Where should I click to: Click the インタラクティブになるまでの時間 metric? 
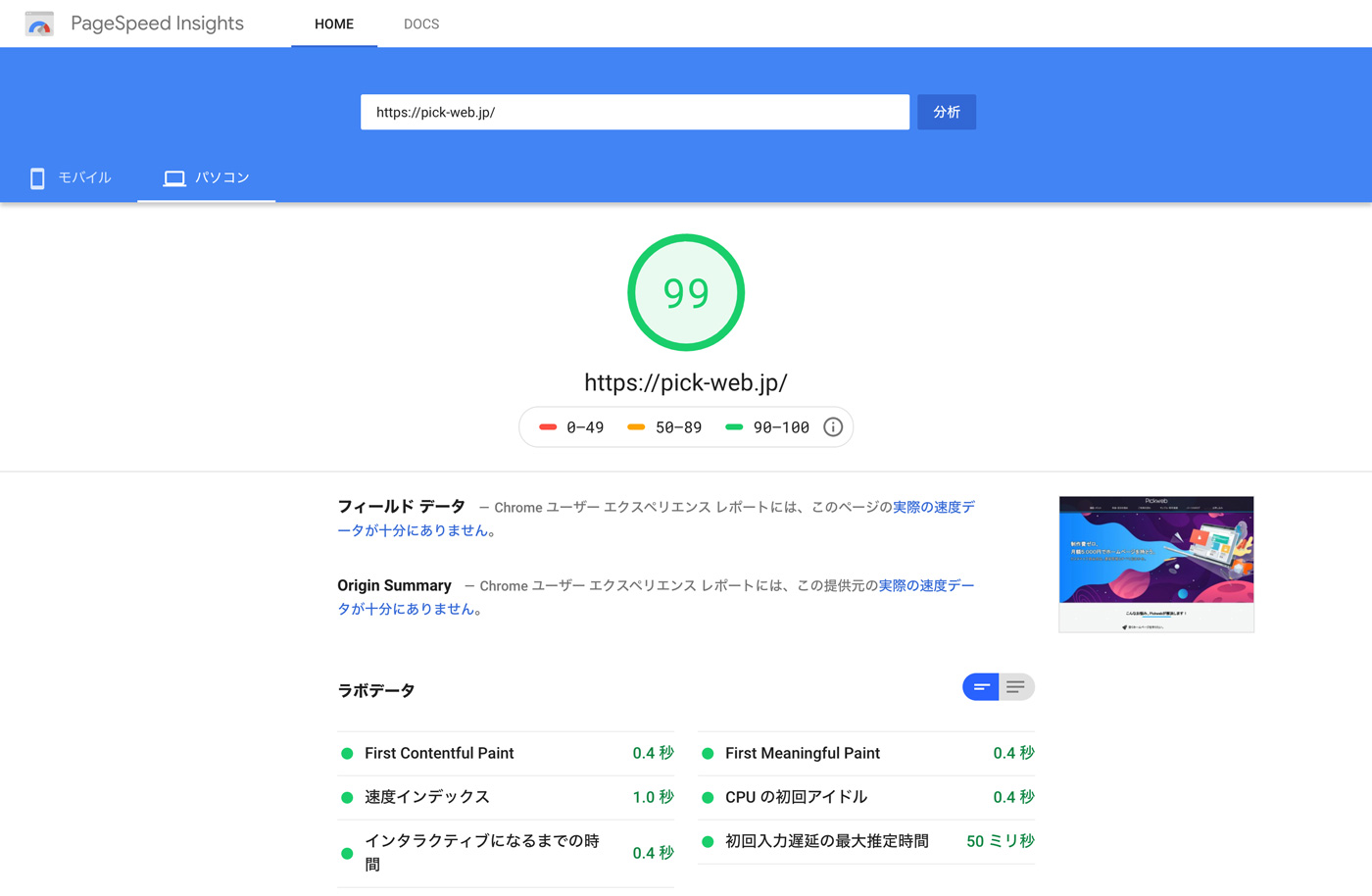506,853
